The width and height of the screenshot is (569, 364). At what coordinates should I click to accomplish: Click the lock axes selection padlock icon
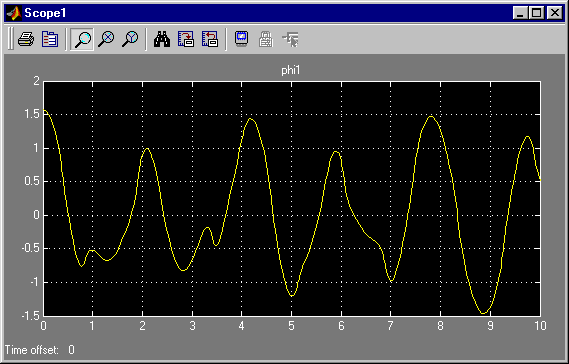coord(266,39)
